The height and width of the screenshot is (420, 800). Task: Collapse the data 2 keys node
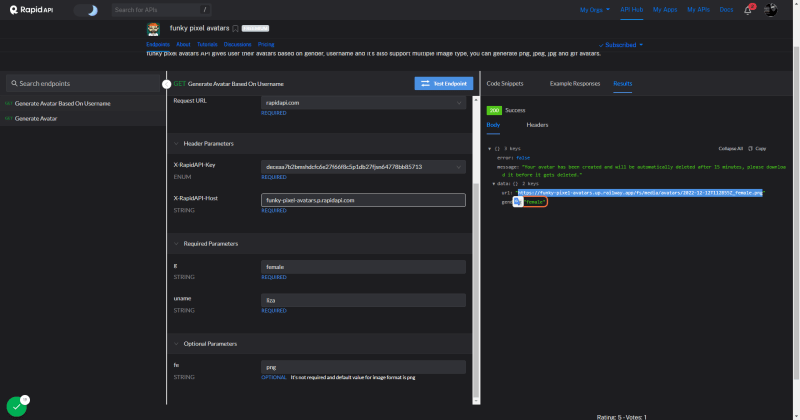(494, 184)
